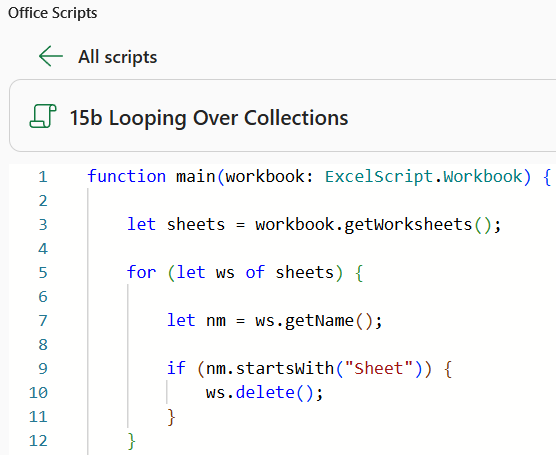The width and height of the screenshot is (556, 455).
Task: Click the 'if' keyword on line 9
Action: (x=176, y=368)
